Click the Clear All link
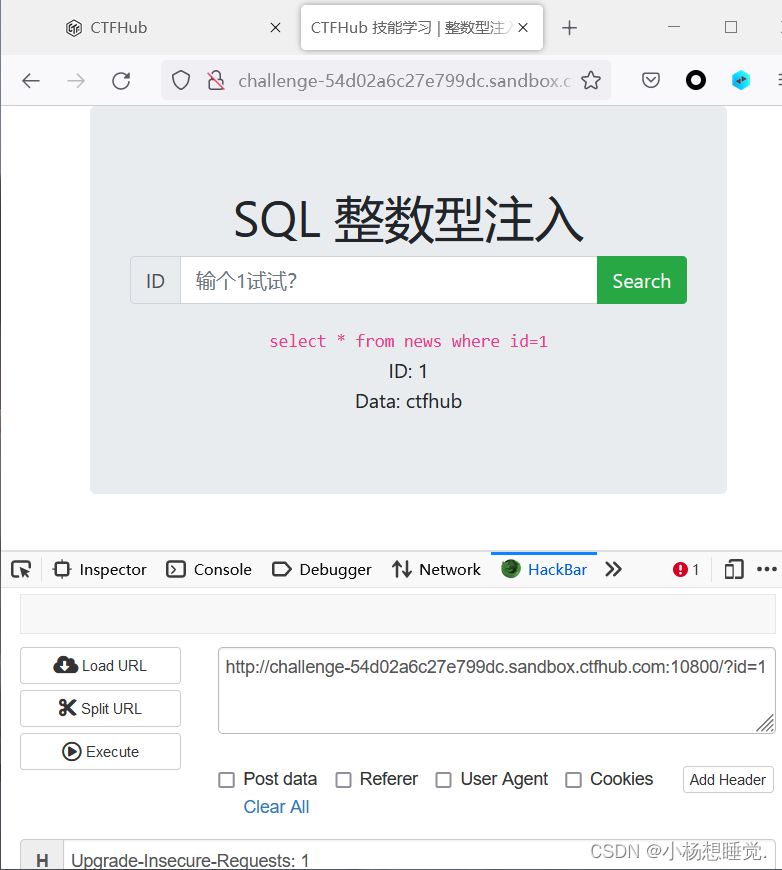 [x=276, y=807]
